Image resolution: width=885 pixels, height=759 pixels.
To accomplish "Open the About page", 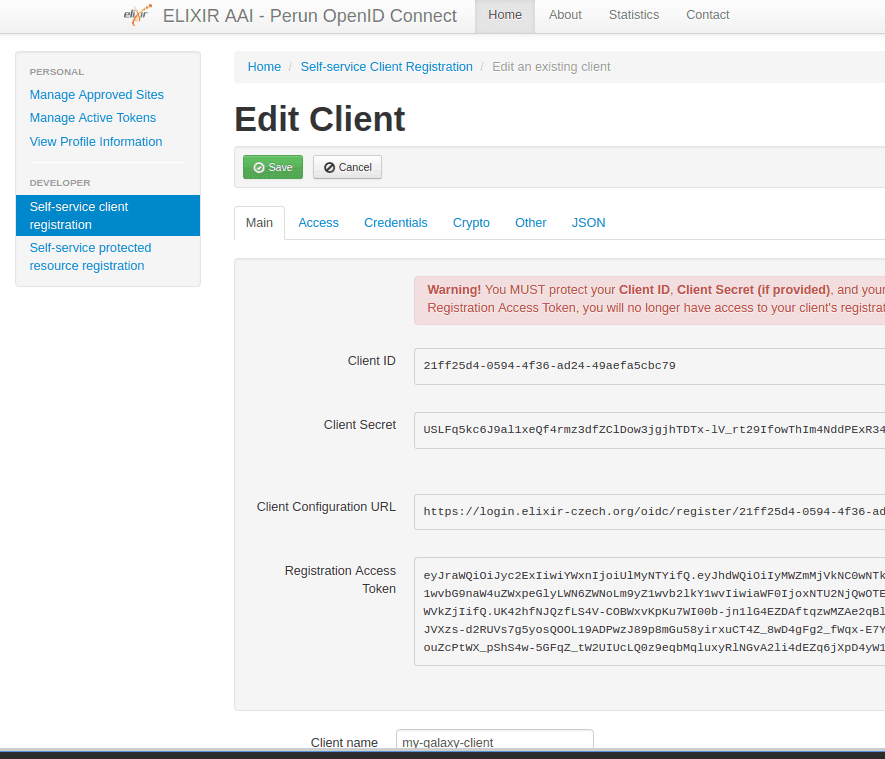I will tap(565, 15).
